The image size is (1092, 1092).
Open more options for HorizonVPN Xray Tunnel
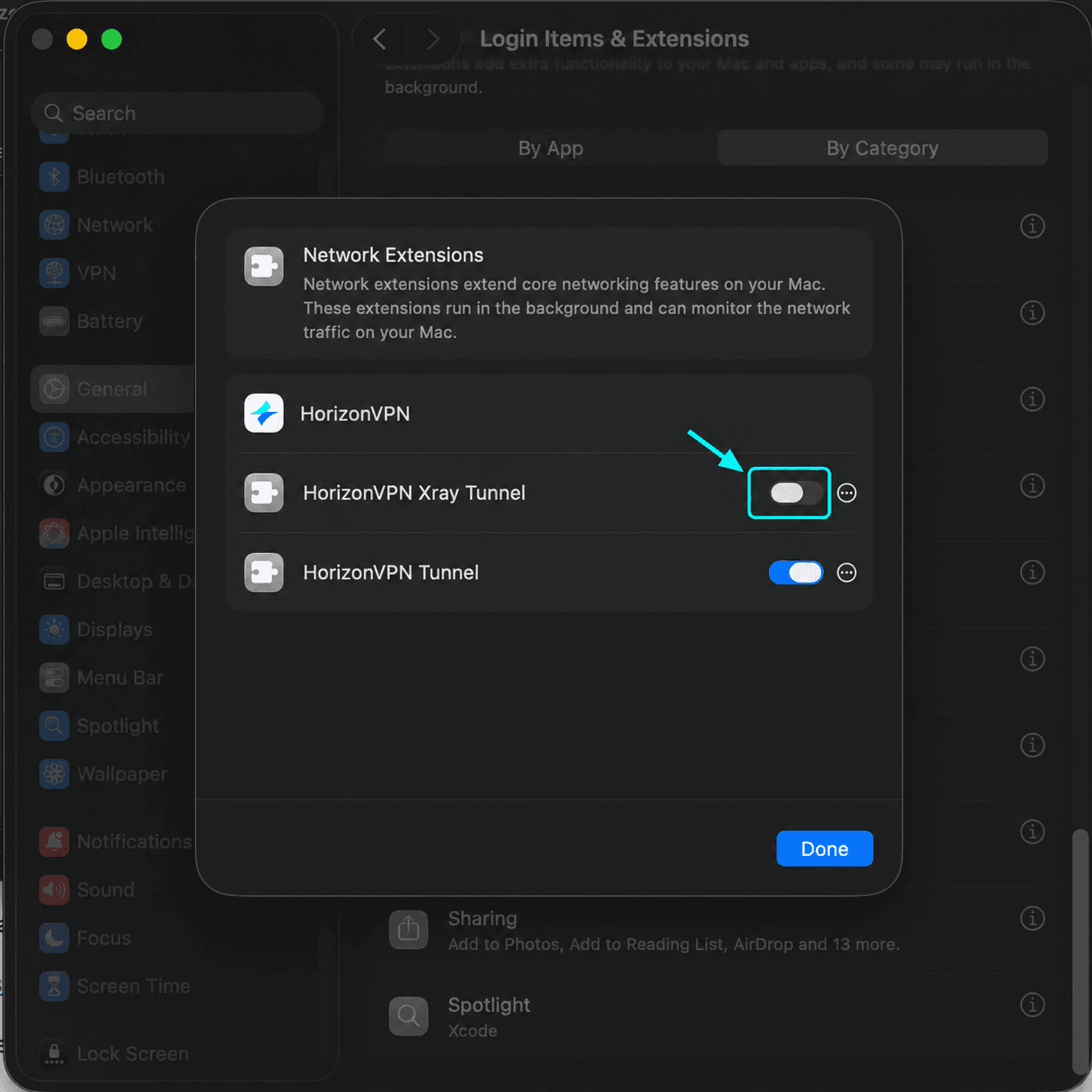846,493
